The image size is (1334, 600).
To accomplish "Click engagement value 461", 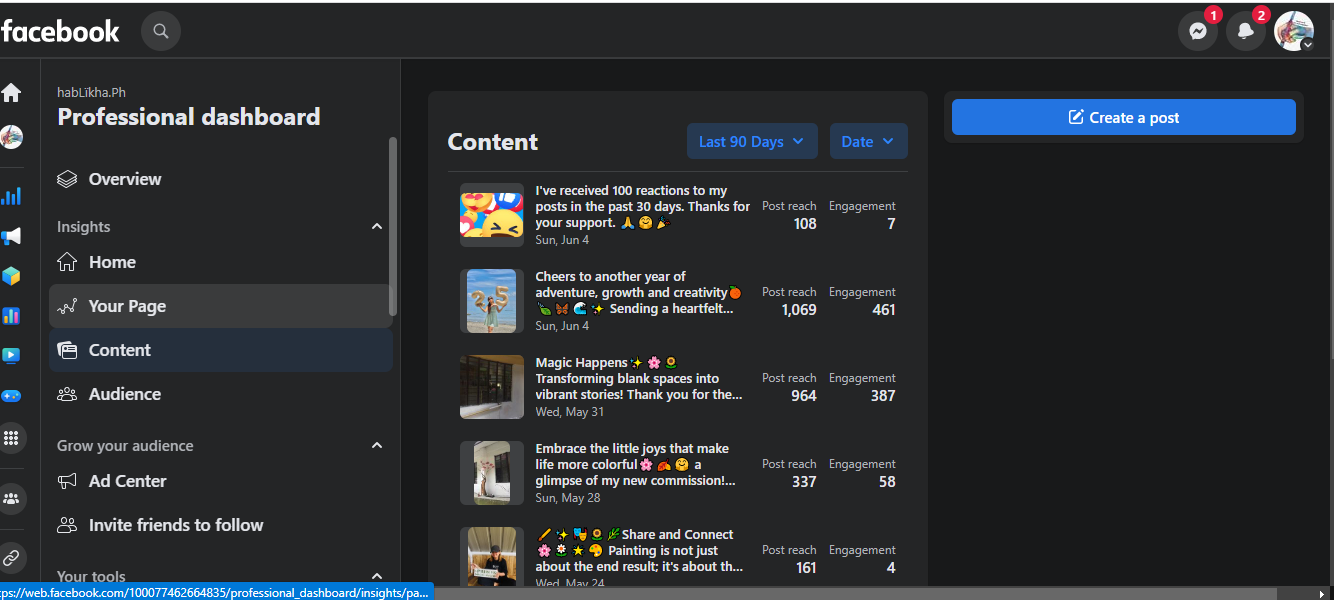I will 883,310.
